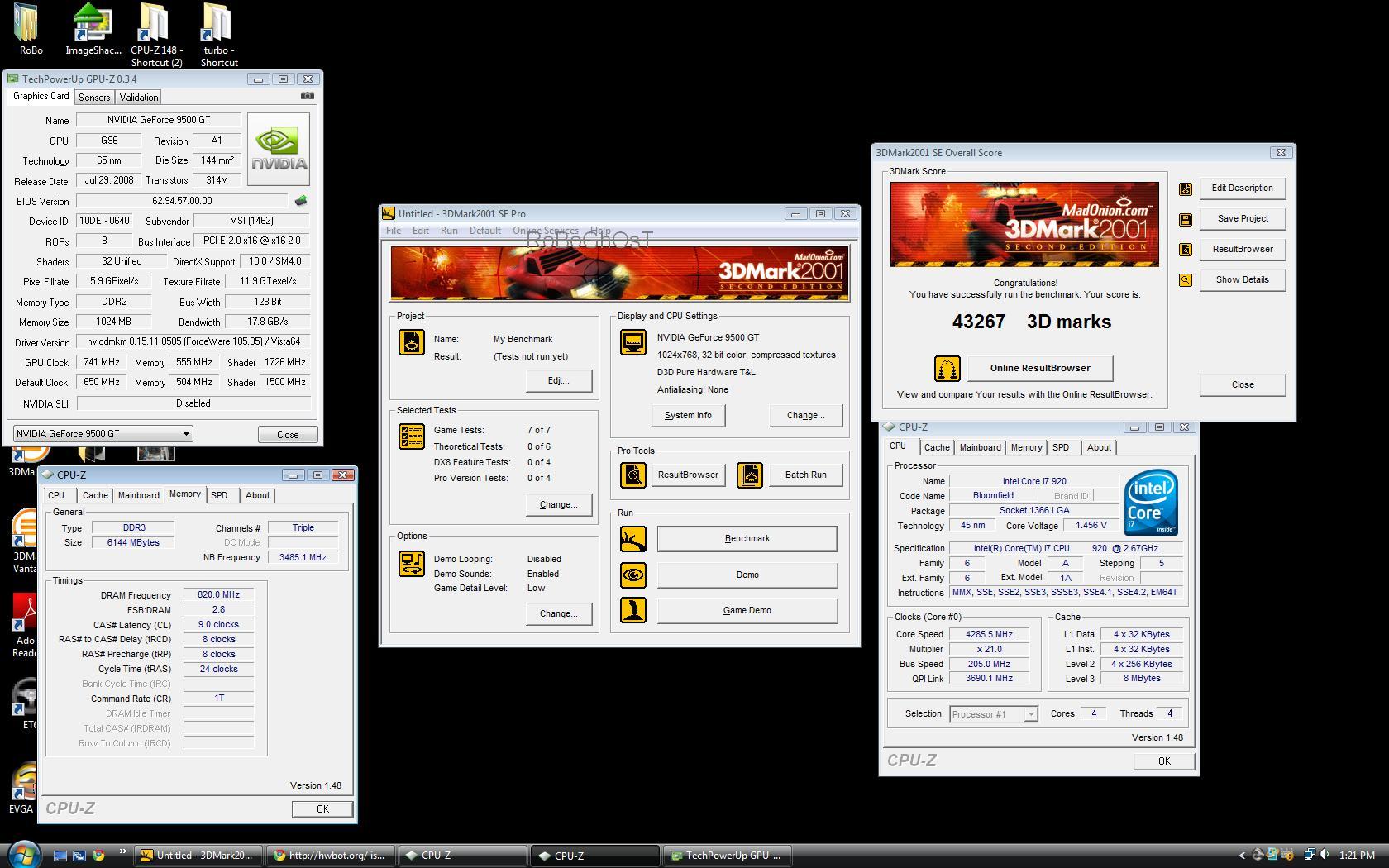Click OK in the CPU-Z Memory window
Screen dimensions: 1389x868
pyautogui.click(x=322, y=809)
